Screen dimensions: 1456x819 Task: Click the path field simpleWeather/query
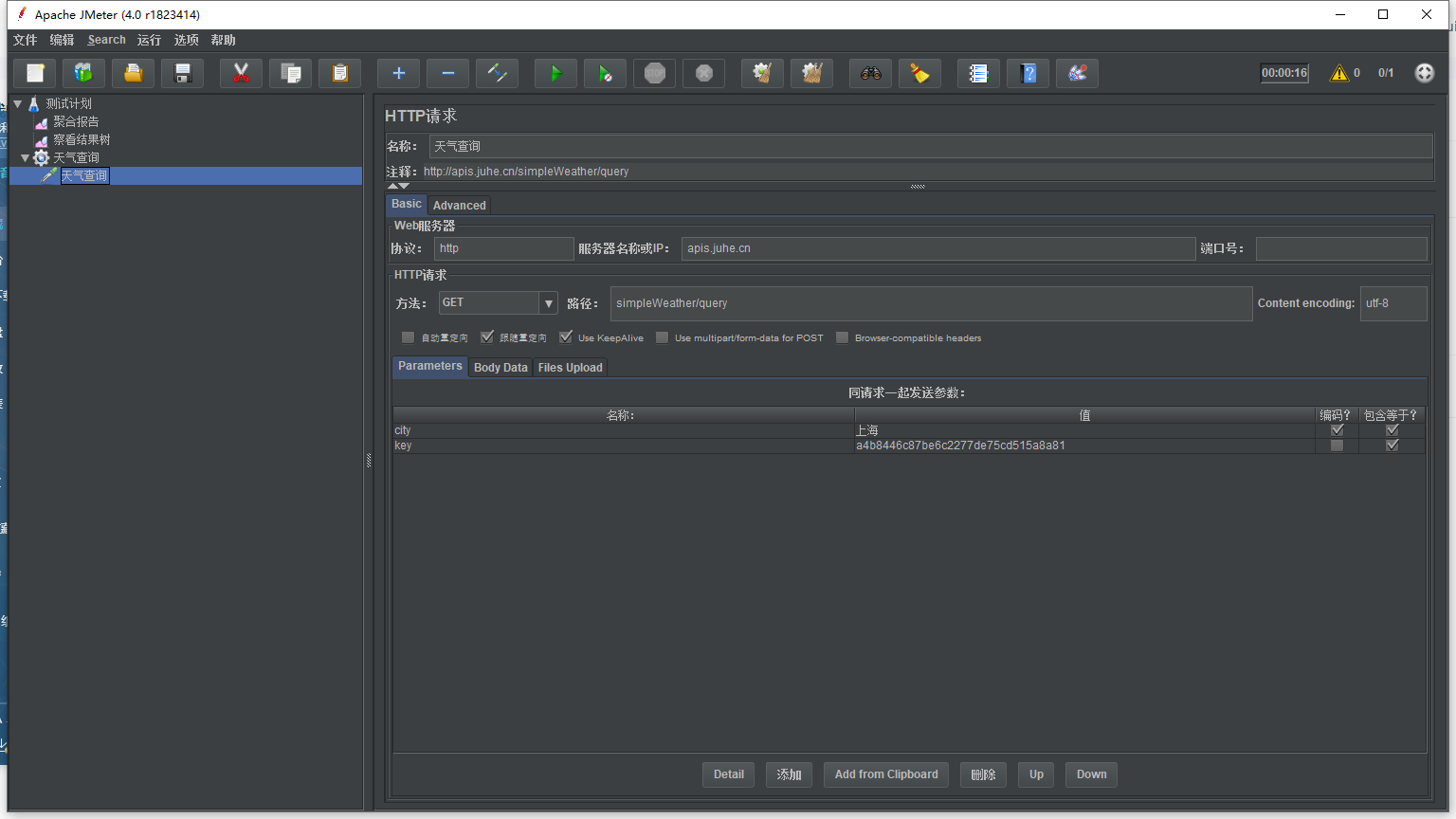pos(931,303)
